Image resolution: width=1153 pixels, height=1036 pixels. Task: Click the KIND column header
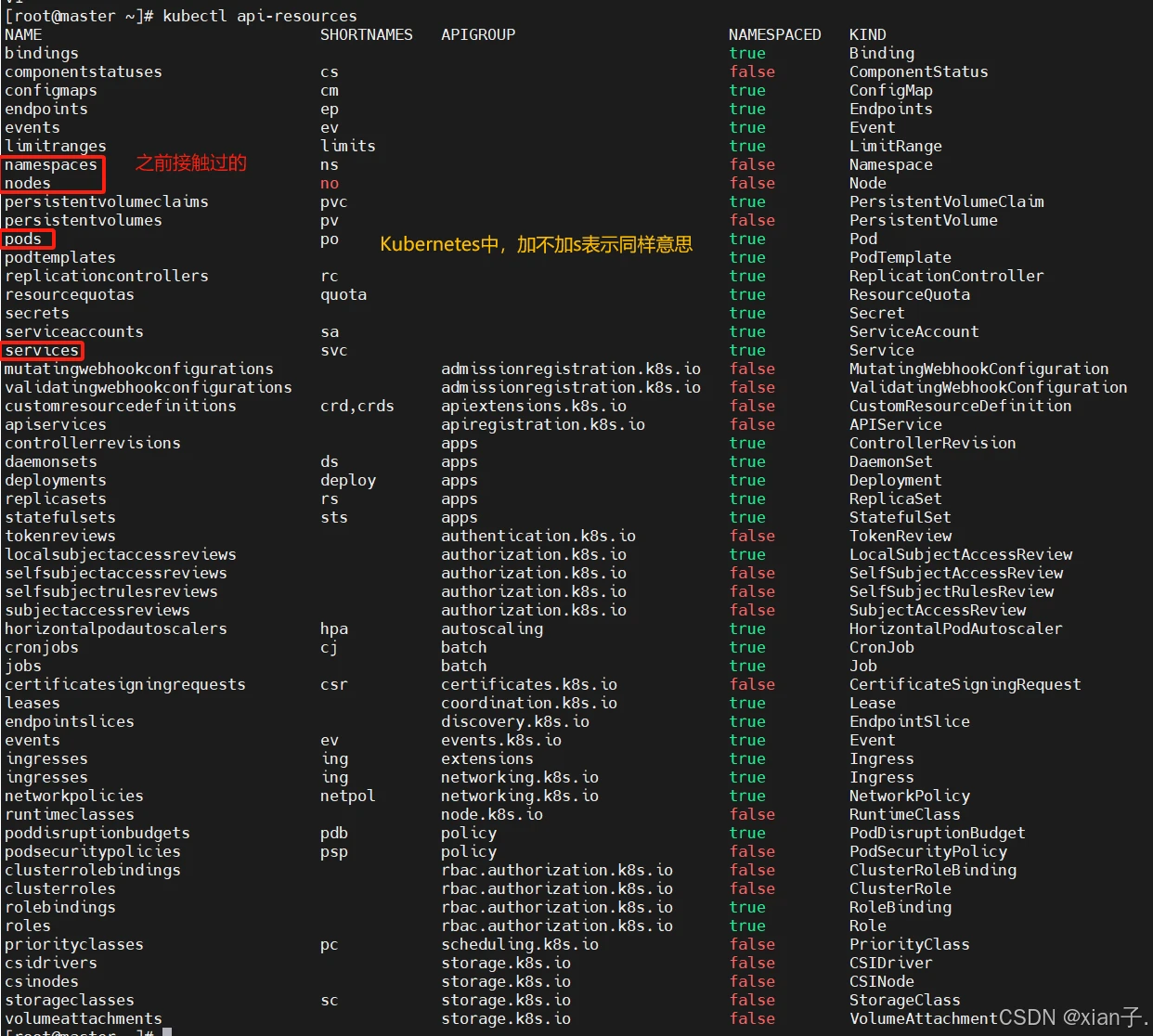[868, 35]
